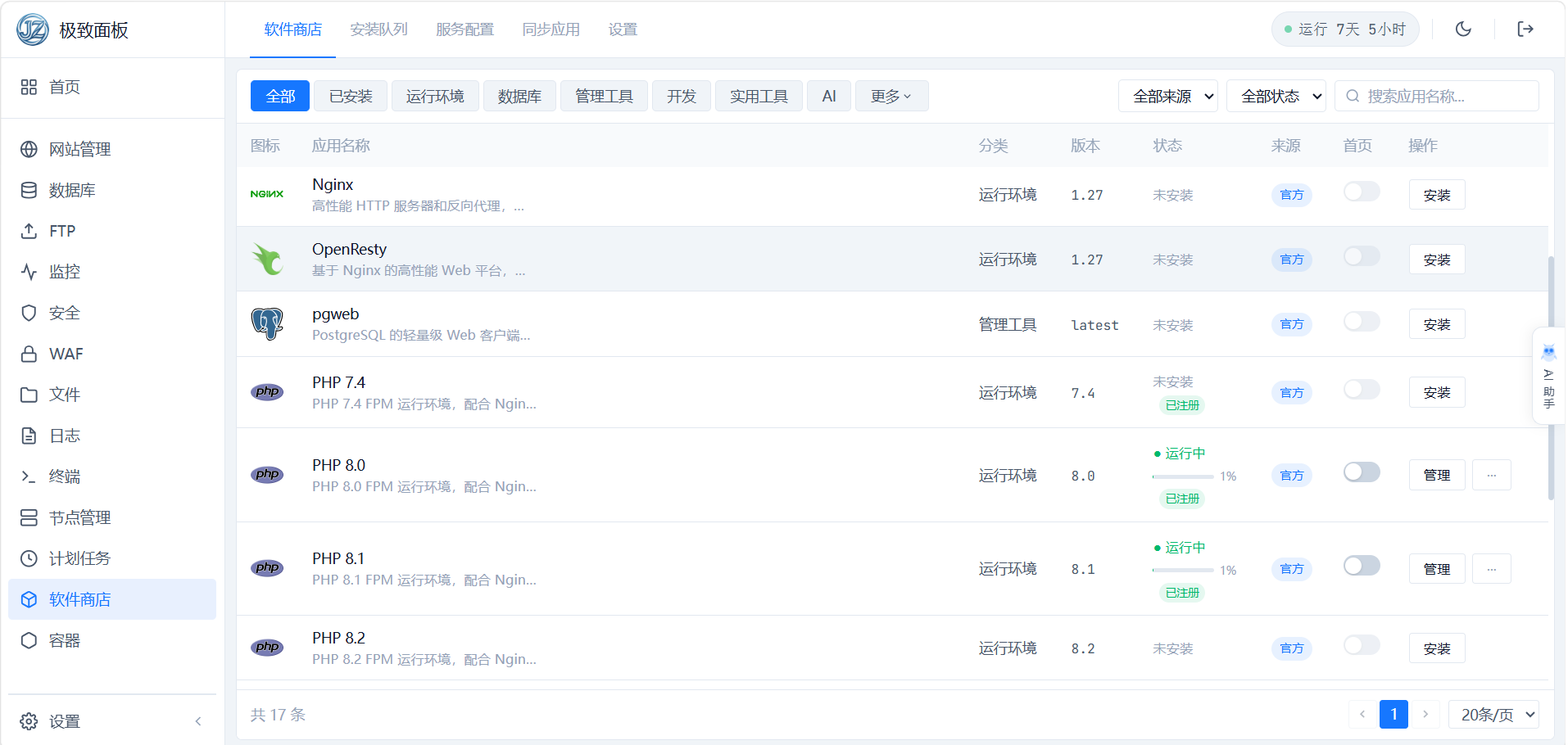Open the 节点管理 server icon
The width and height of the screenshot is (1568, 745).
(29, 517)
